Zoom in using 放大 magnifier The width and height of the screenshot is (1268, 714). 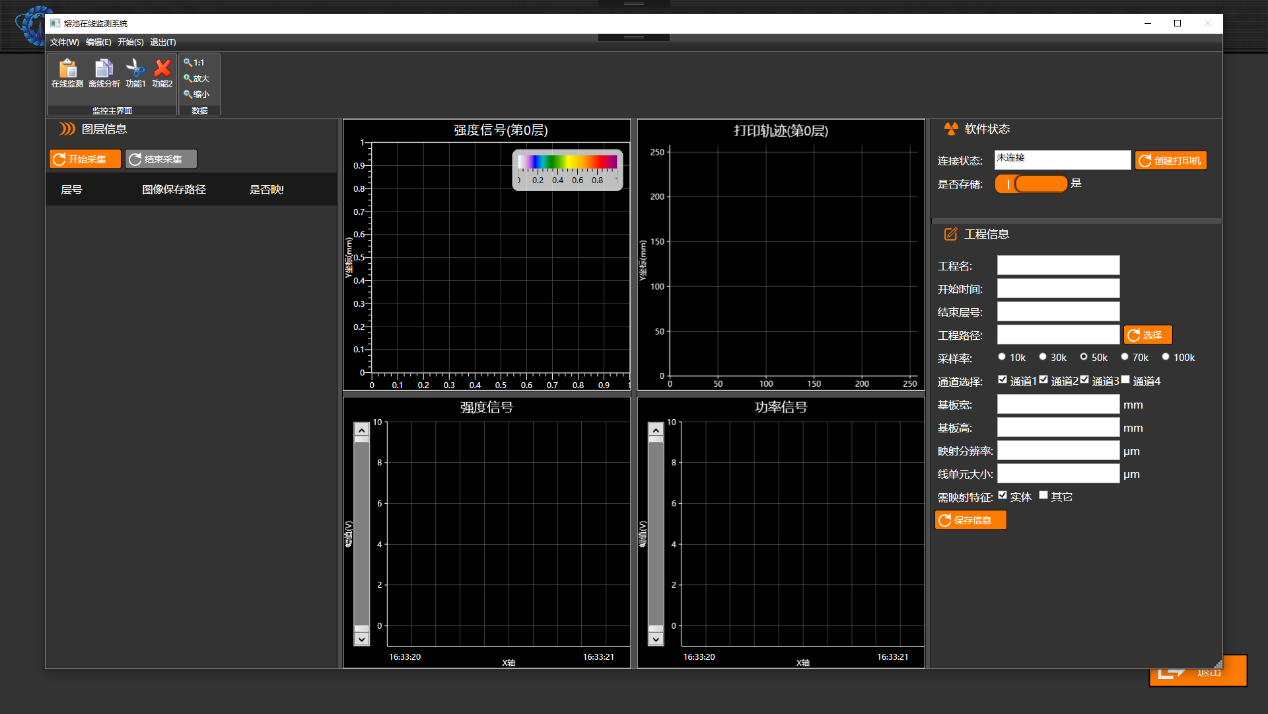[x=195, y=78]
